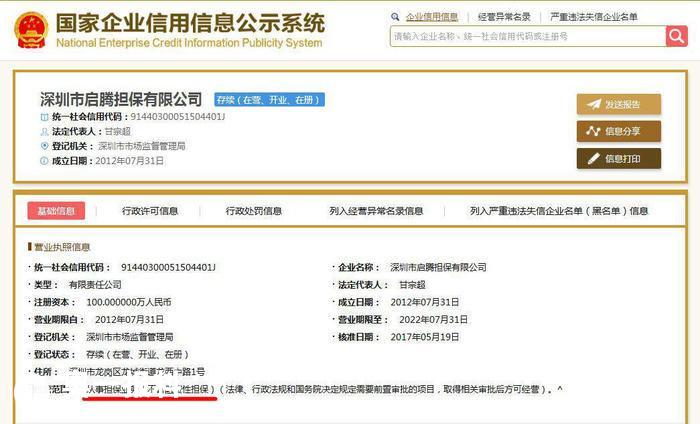Click the red magnifier search button
Viewport: 700px width, 424px height.
pos(677,36)
